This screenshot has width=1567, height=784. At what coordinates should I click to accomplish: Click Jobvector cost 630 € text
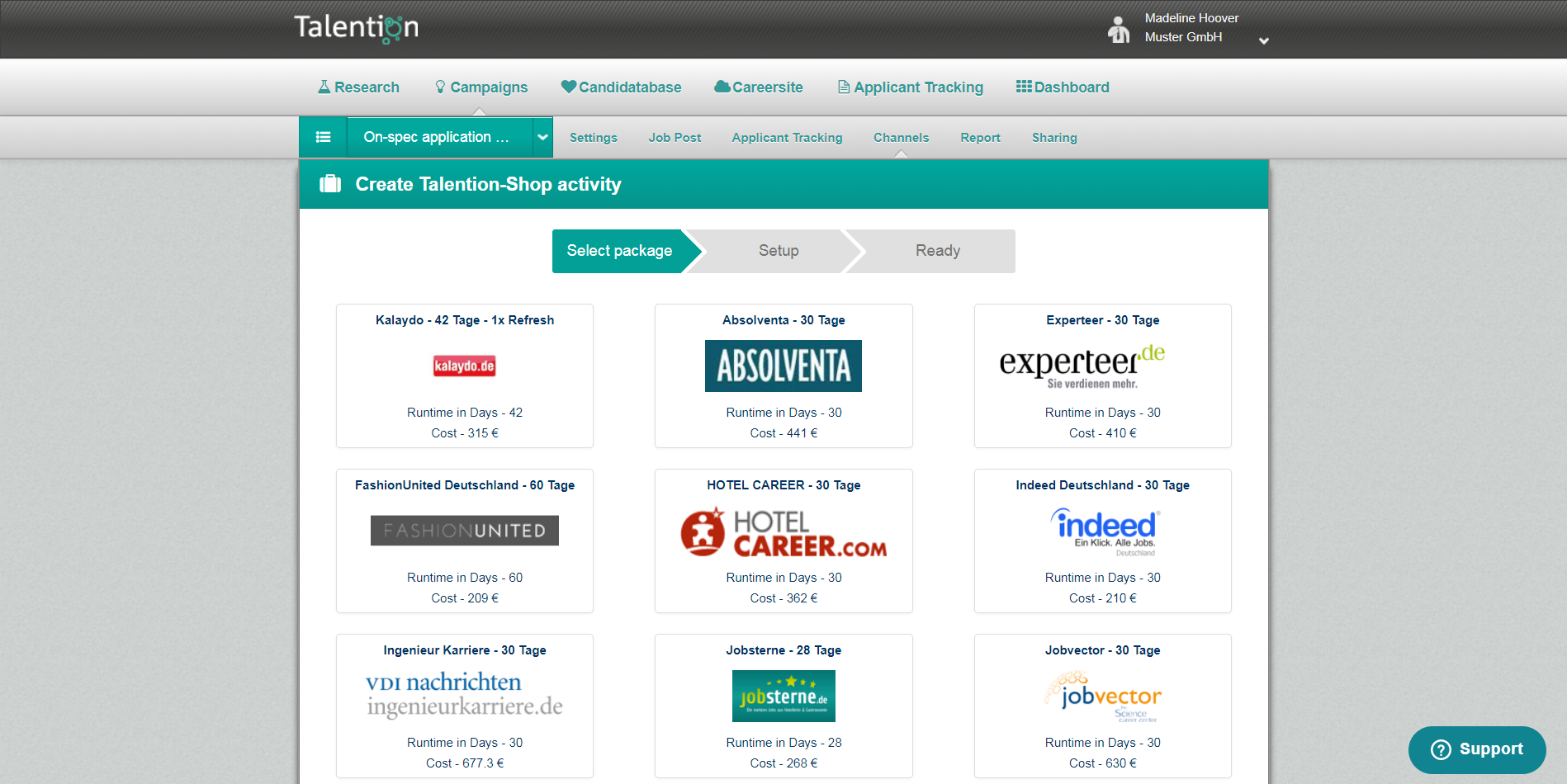point(1103,763)
